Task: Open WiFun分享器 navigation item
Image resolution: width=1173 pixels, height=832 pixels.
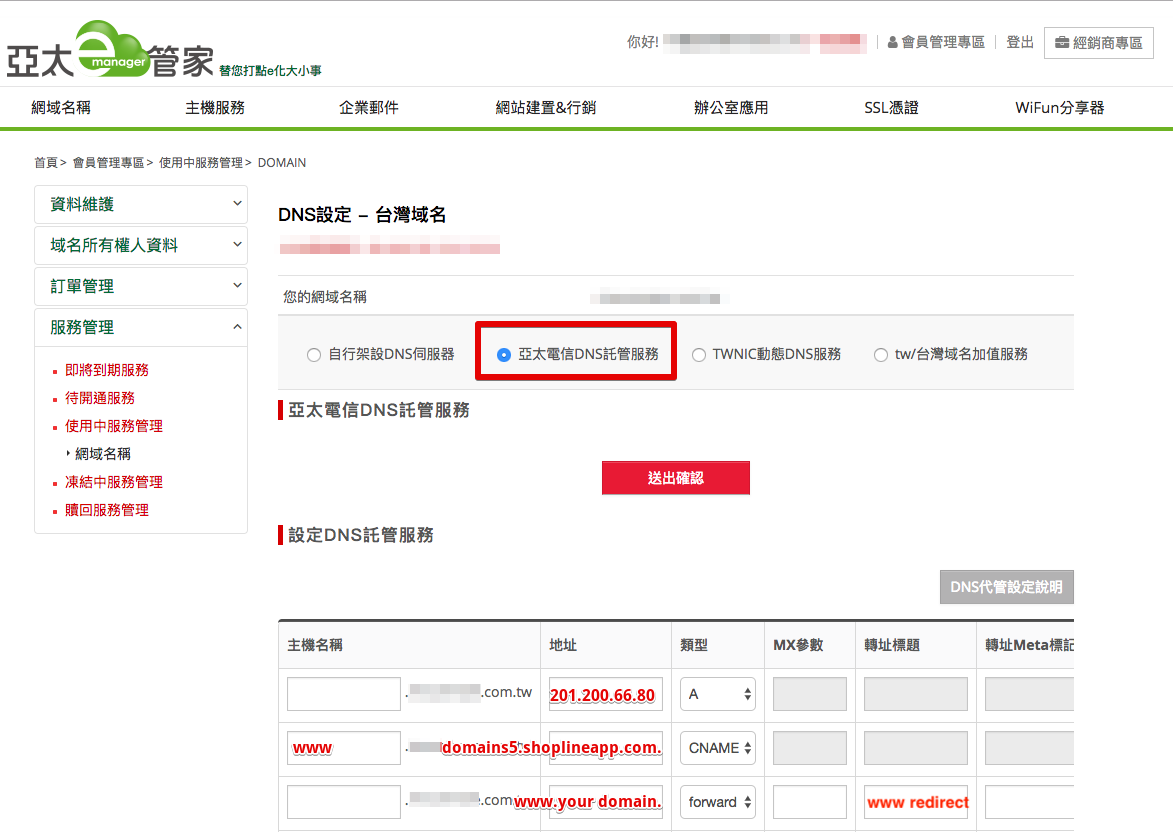Action: point(1059,108)
